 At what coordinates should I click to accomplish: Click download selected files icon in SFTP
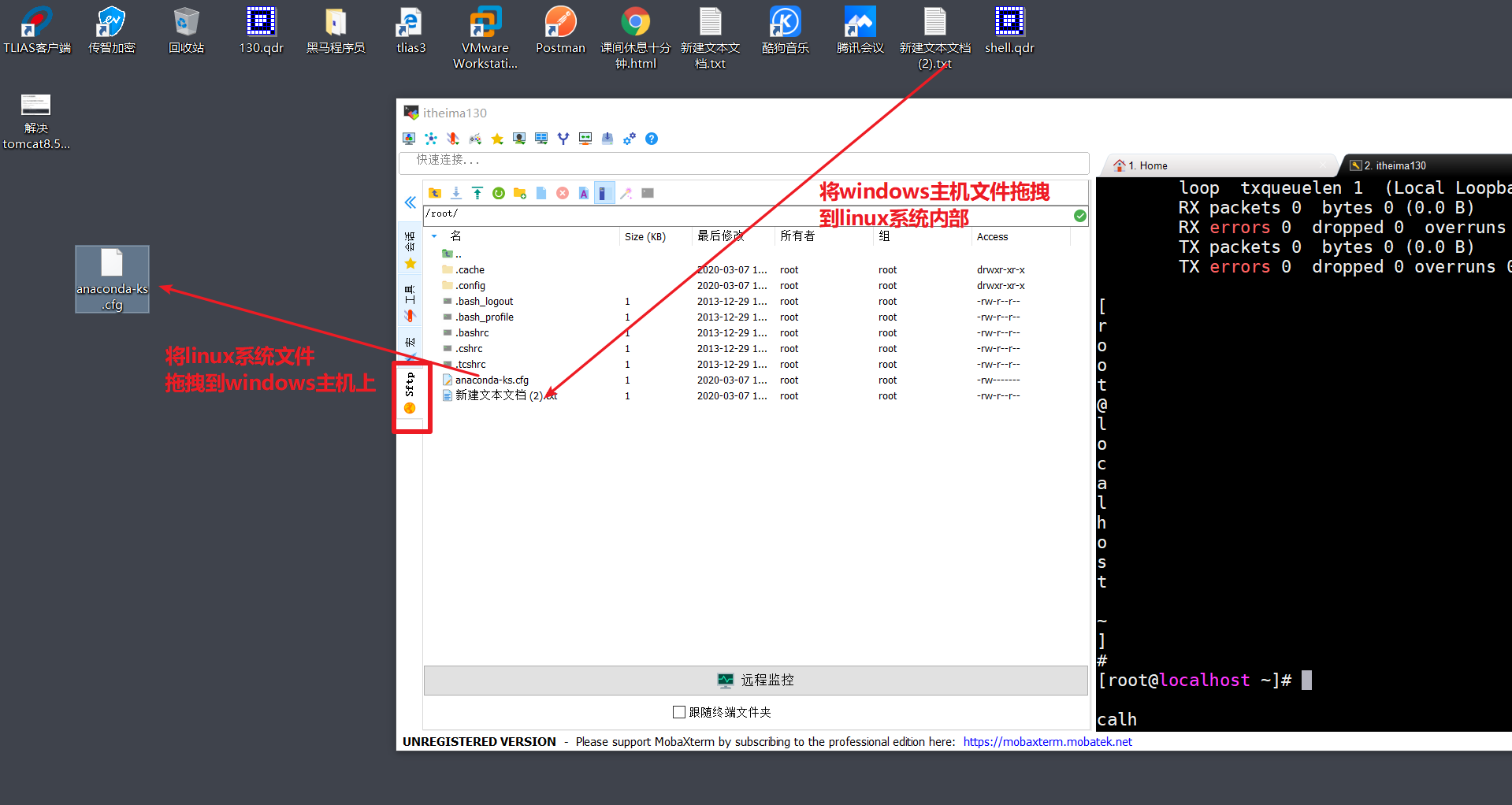[456, 193]
